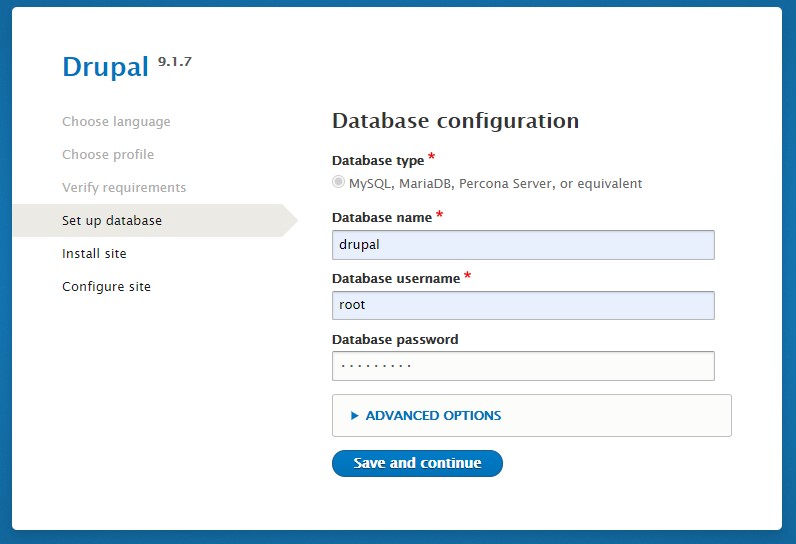Screen dimensions: 796x544
Task: Select the 'Verify requirements' step
Action: coord(124,188)
